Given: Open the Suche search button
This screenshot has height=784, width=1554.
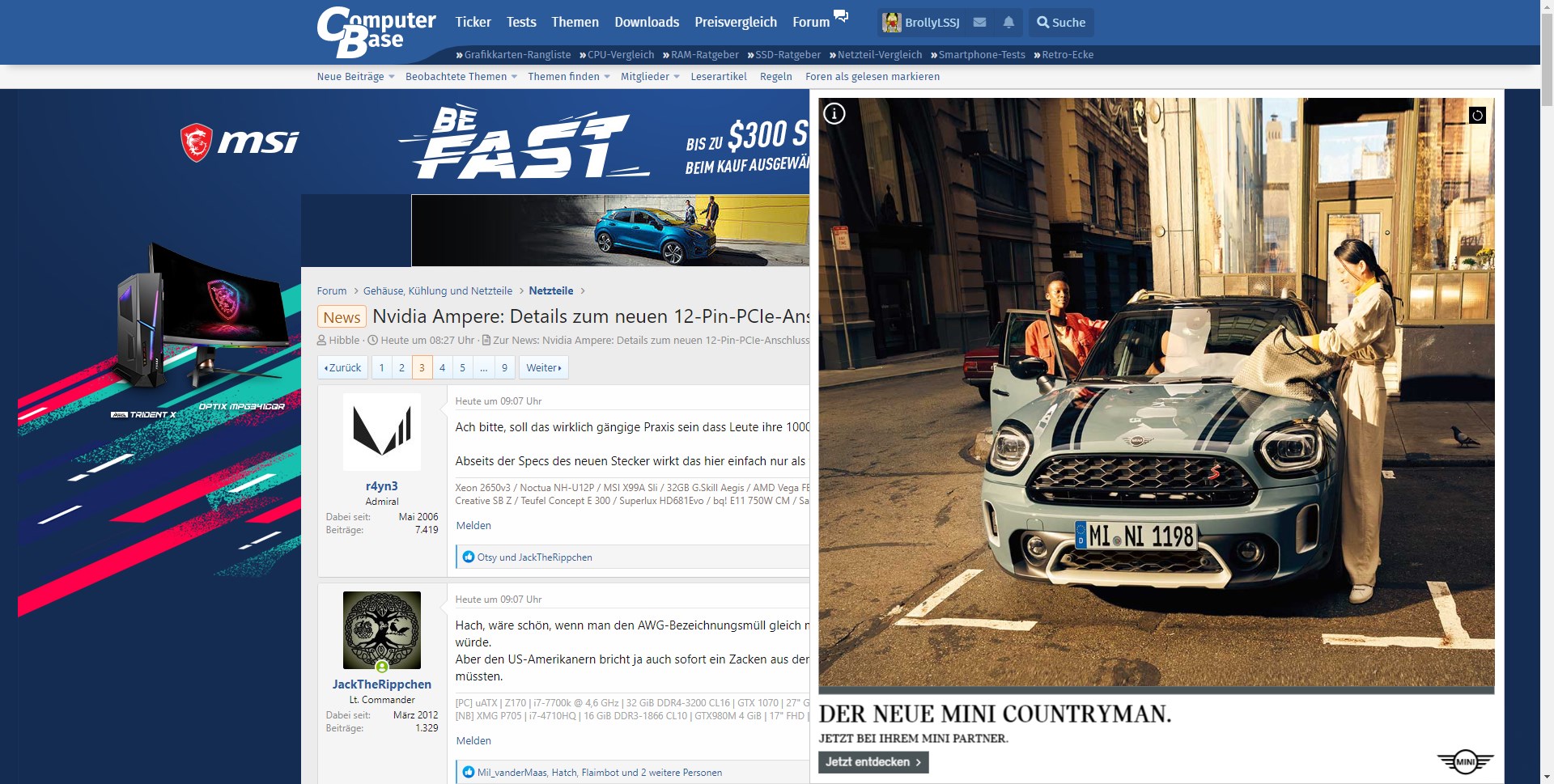Looking at the screenshot, I should pos(1061,23).
